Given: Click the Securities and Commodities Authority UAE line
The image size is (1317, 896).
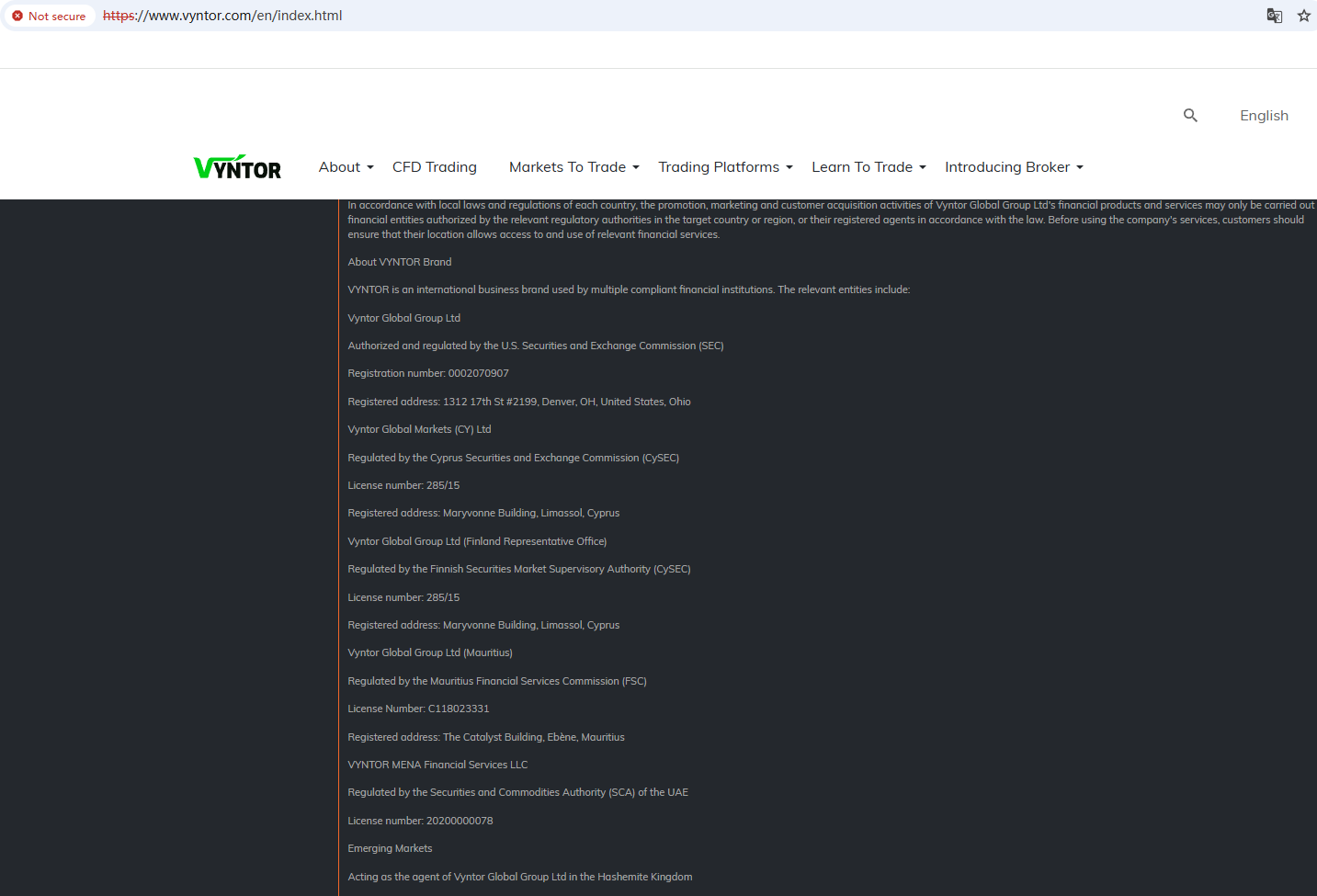Looking at the screenshot, I should coord(518,792).
